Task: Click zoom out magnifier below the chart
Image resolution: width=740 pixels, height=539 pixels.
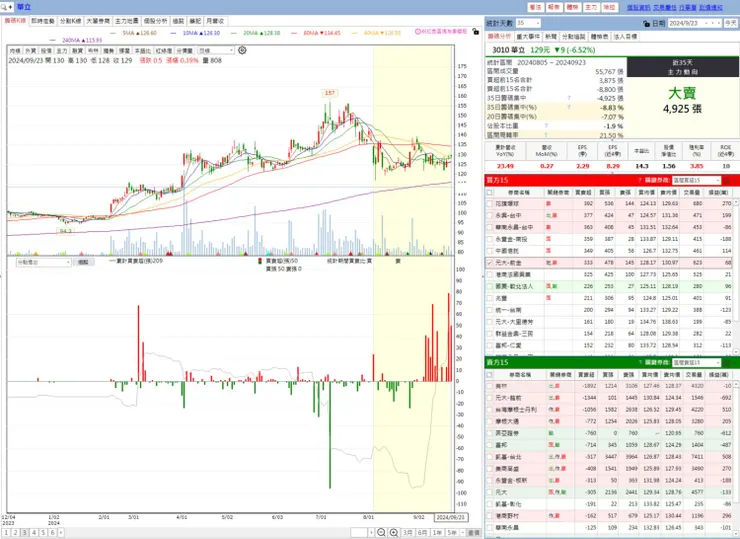Action: (x=381, y=532)
